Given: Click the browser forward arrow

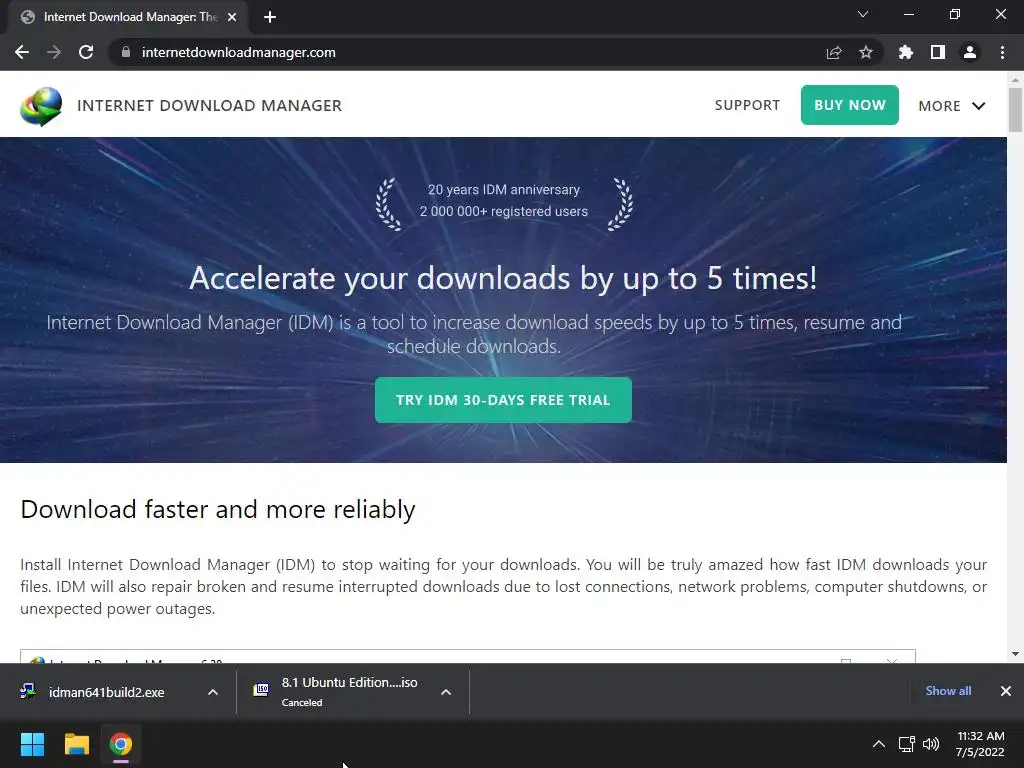Looking at the screenshot, I should coord(54,52).
